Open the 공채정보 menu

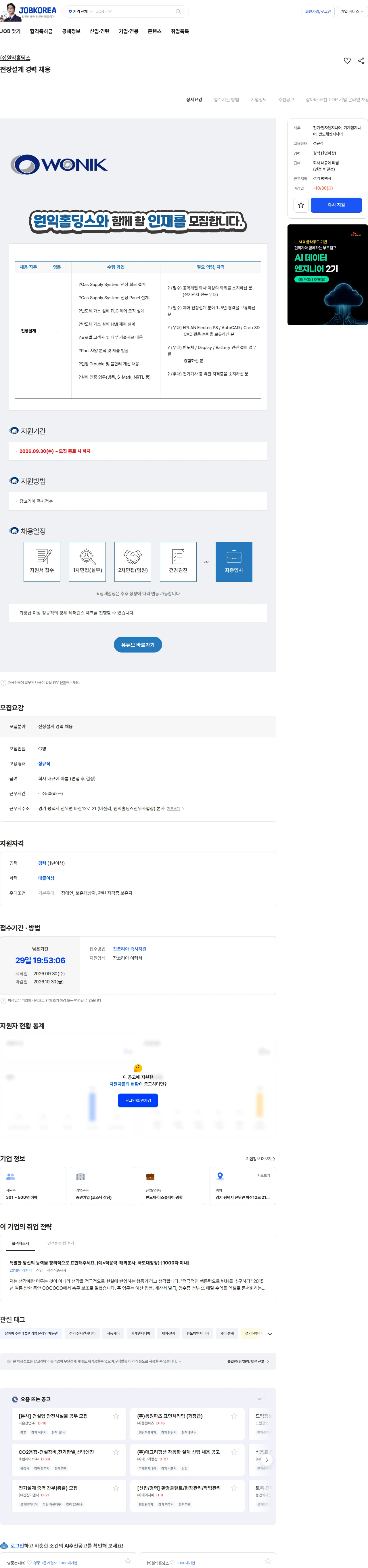(x=71, y=31)
